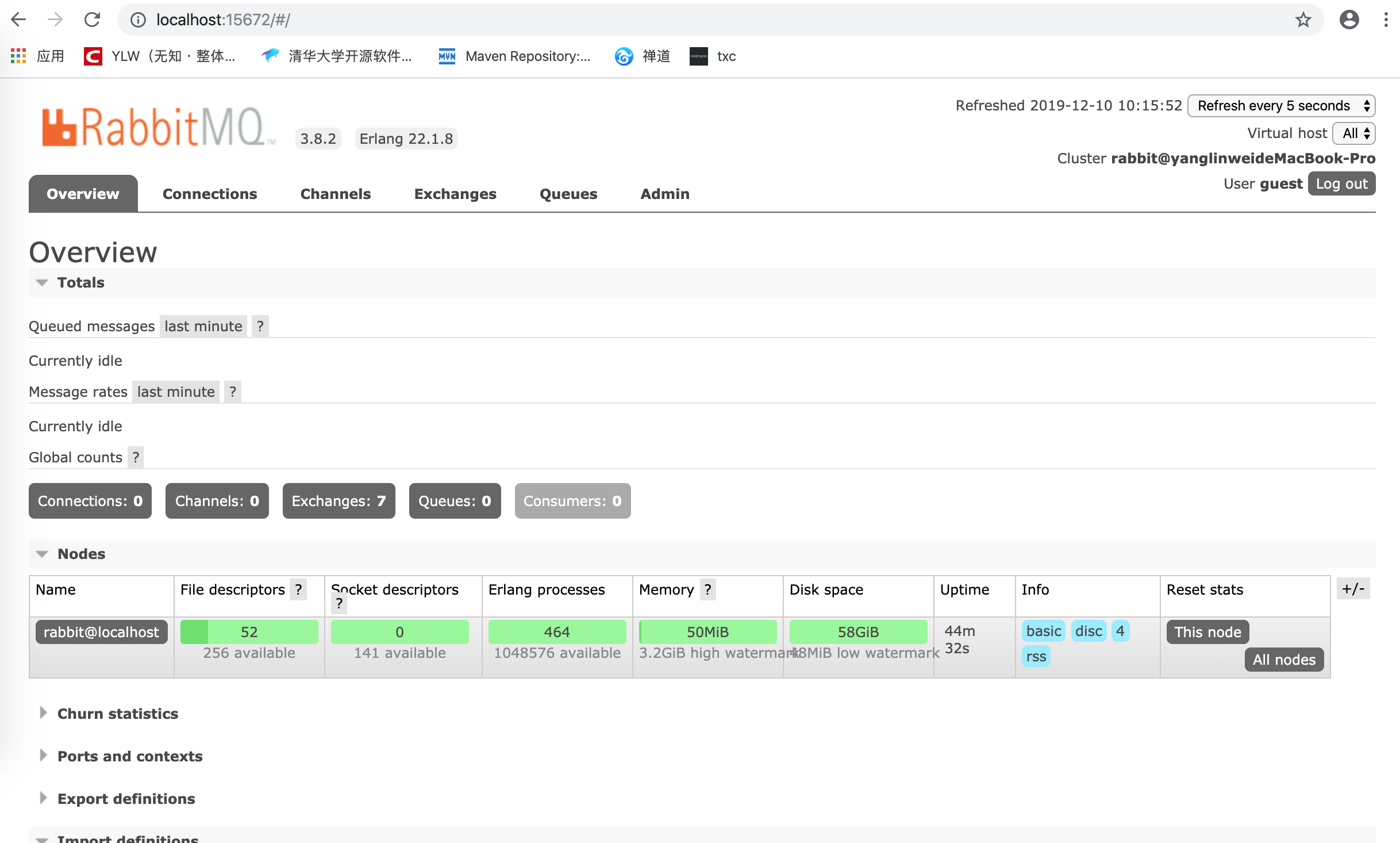Open the YLW bookmark
1400x843 pixels.
pyautogui.click(x=160, y=56)
